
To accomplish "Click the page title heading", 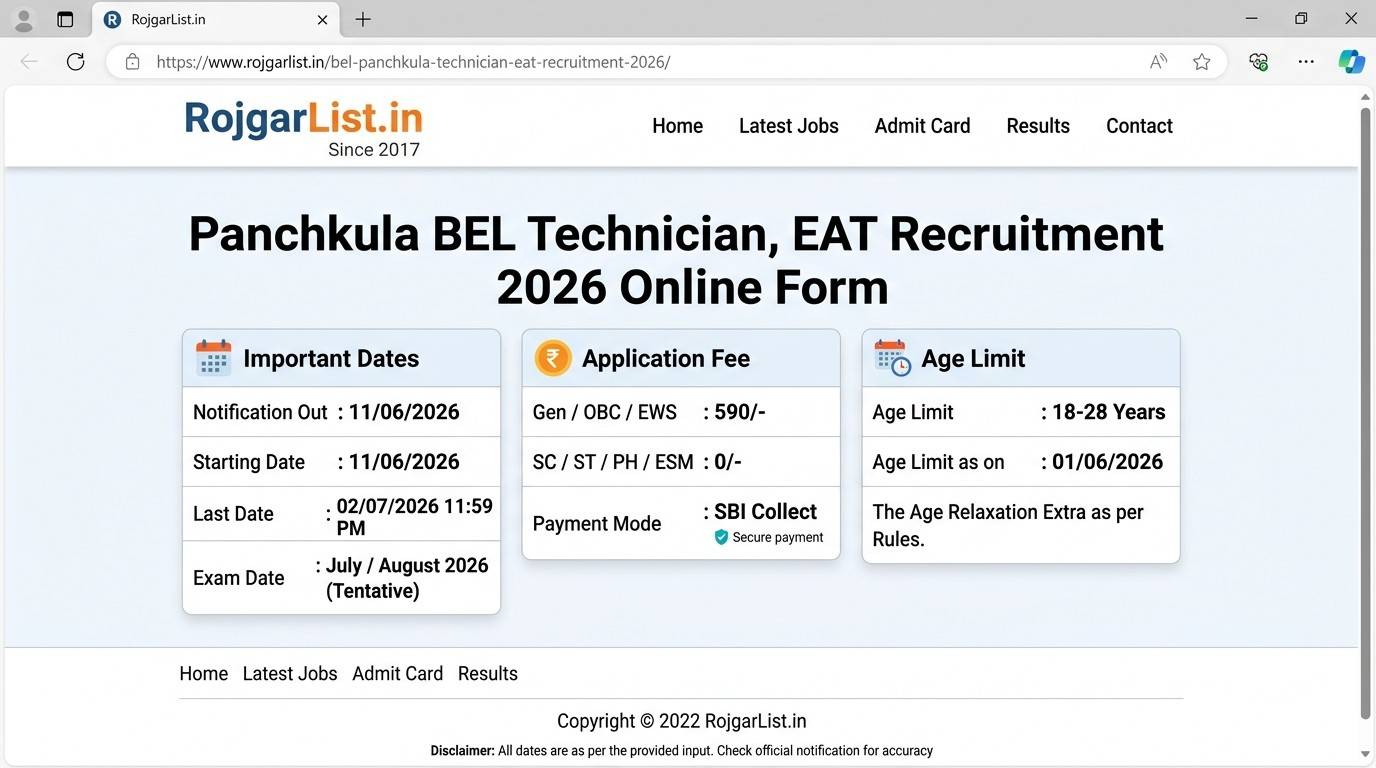I will pos(677,260).
